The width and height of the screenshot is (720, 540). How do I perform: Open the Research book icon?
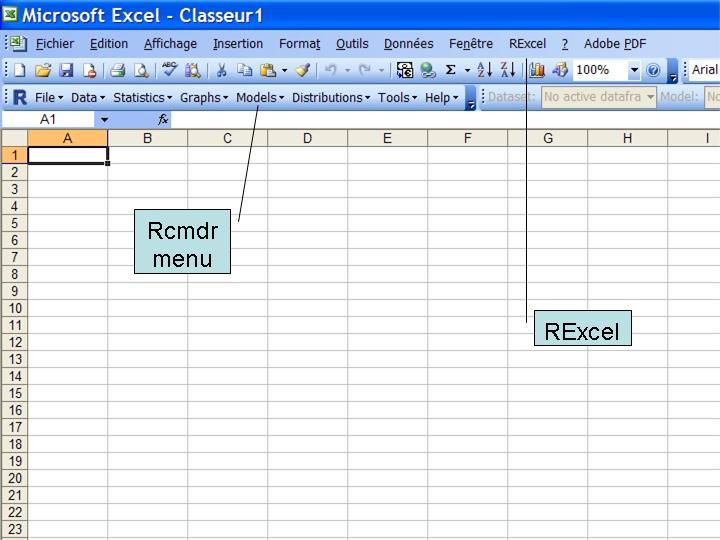pos(193,70)
